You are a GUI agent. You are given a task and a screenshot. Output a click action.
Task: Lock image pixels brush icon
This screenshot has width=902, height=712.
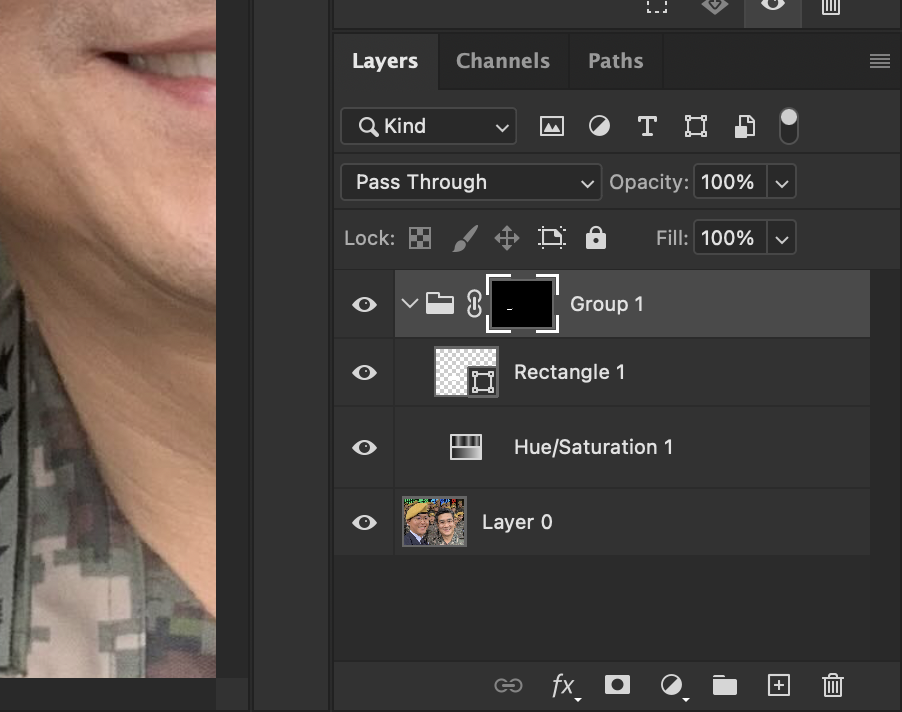(x=465, y=238)
